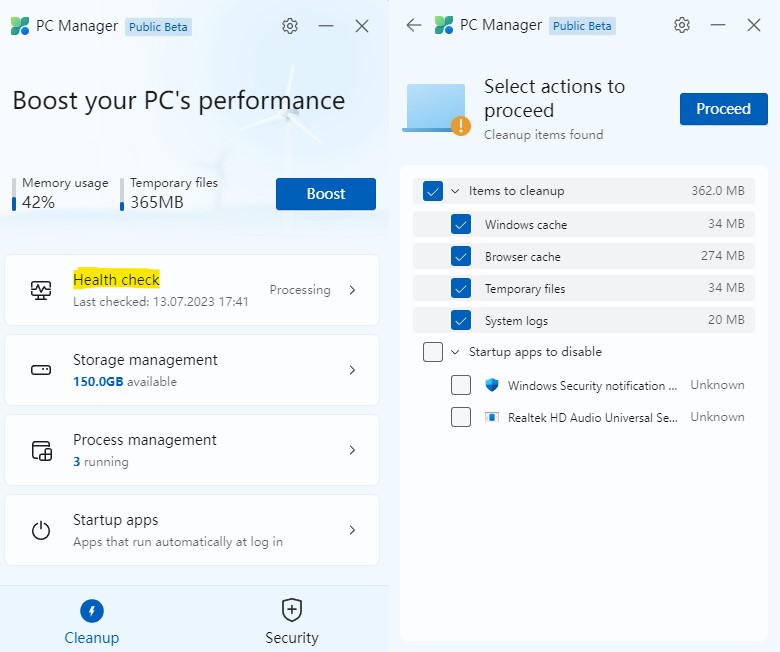Image resolution: width=780 pixels, height=652 pixels.
Task: Click the Security shield icon
Action: coord(292,610)
